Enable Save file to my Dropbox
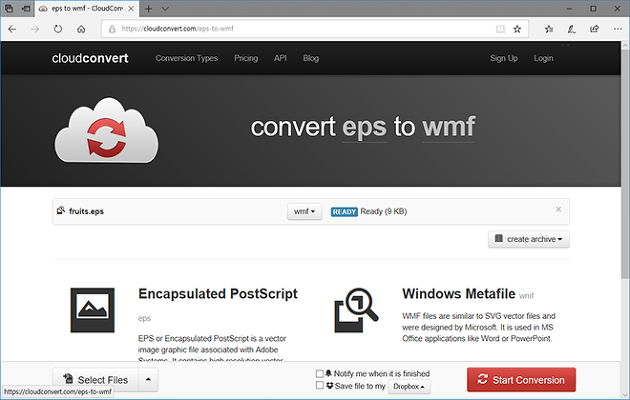Image resolution: width=630 pixels, height=400 pixels. pyautogui.click(x=320, y=386)
